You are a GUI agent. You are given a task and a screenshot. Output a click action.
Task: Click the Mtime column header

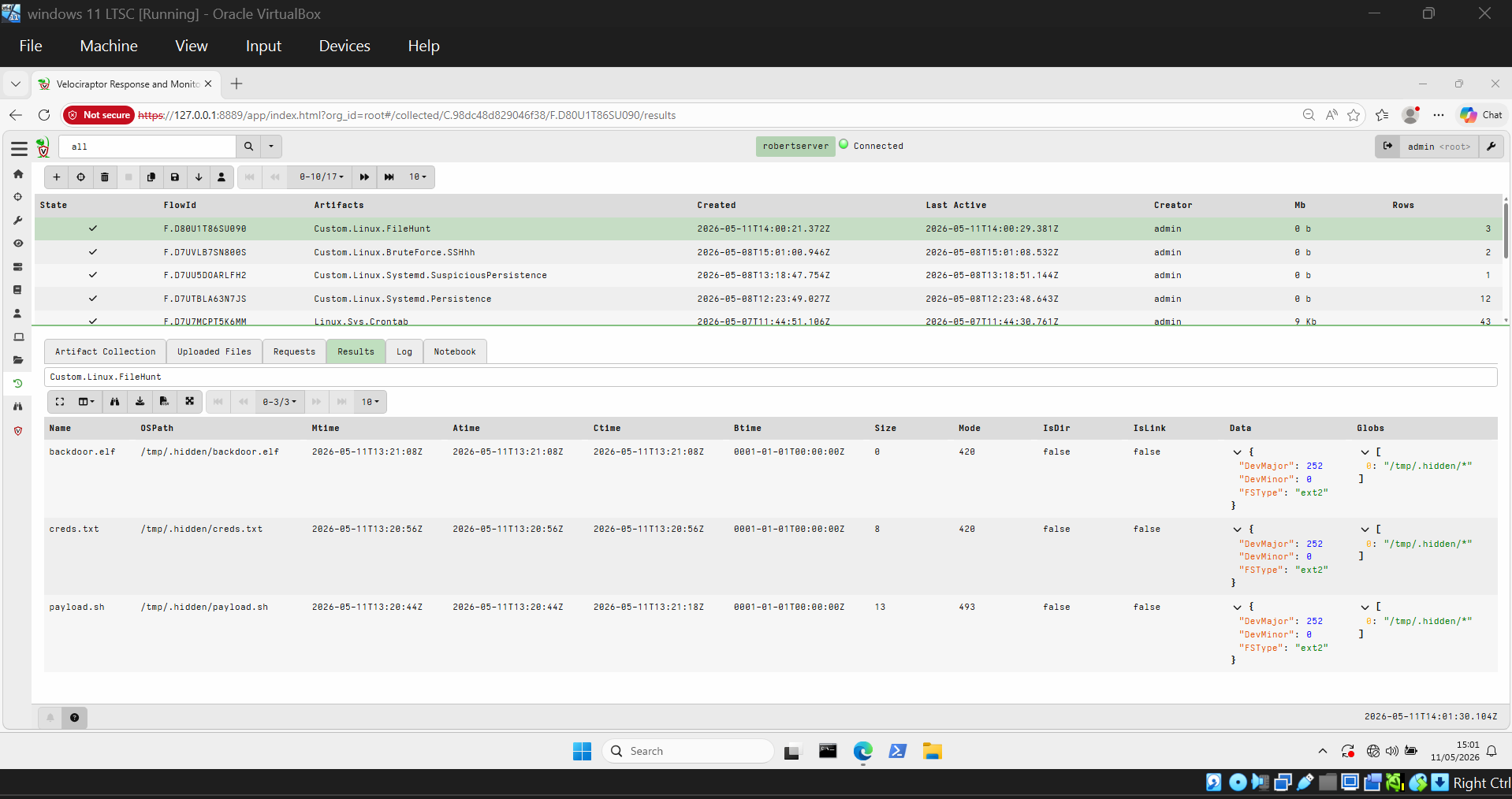(326, 428)
